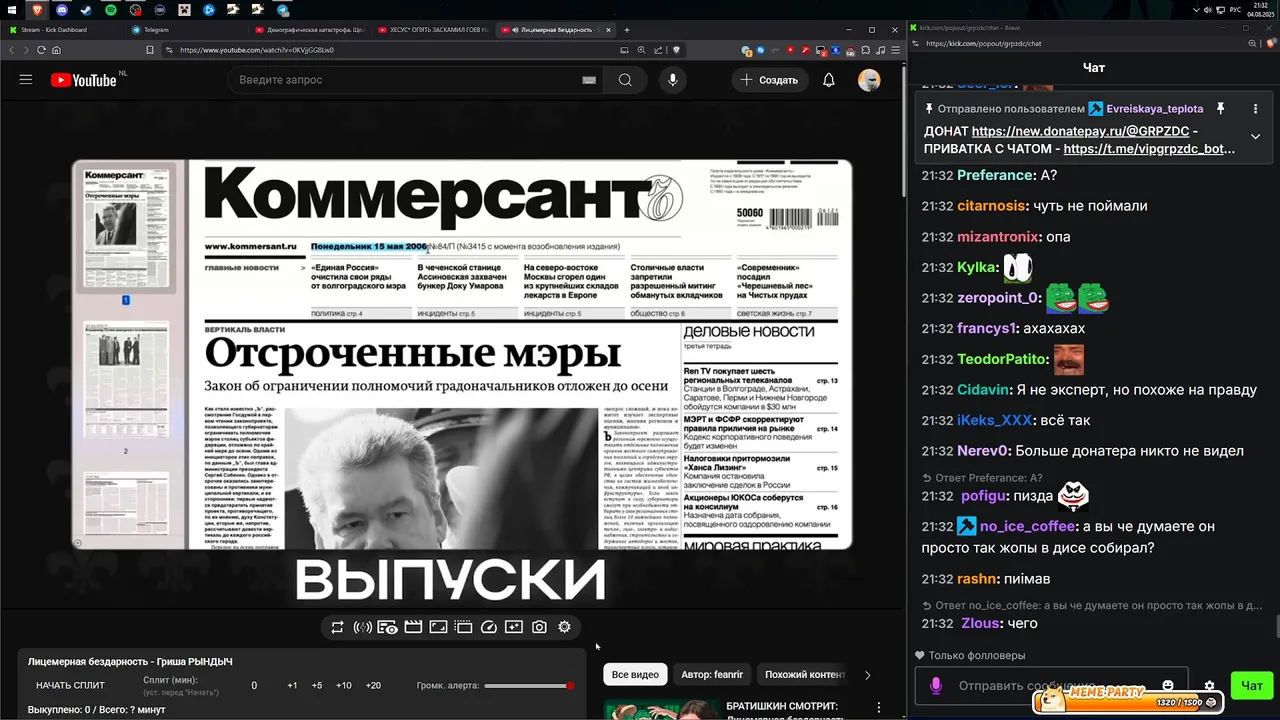The image size is (1280, 720).
Task: Click the youtube.com address bar URL
Action: click(x=257, y=50)
